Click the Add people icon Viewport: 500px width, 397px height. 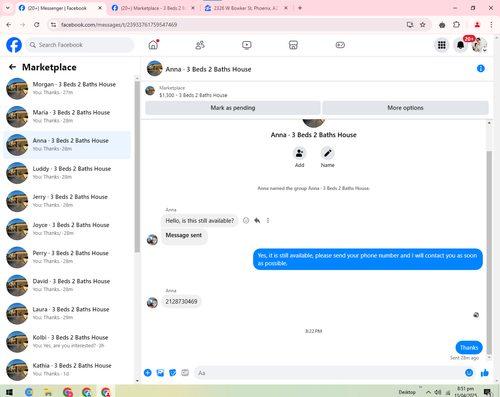[299, 153]
